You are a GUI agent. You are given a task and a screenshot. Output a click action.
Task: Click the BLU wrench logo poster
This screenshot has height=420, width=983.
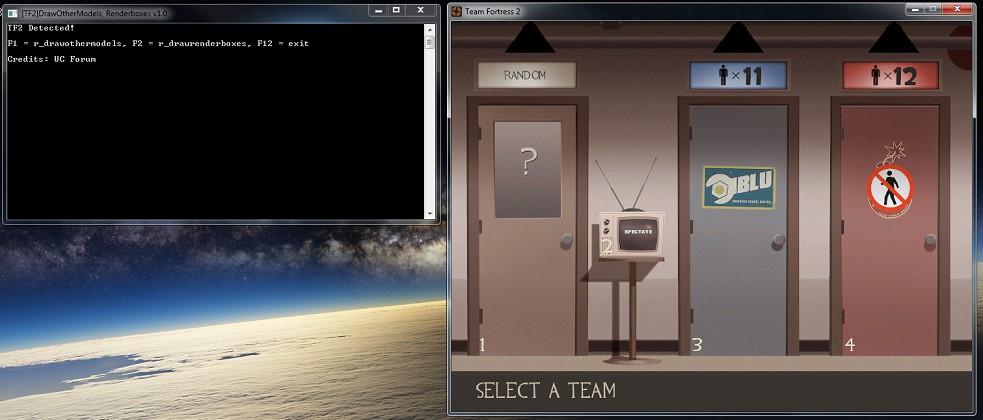pyautogui.click(x=739, y=187)
